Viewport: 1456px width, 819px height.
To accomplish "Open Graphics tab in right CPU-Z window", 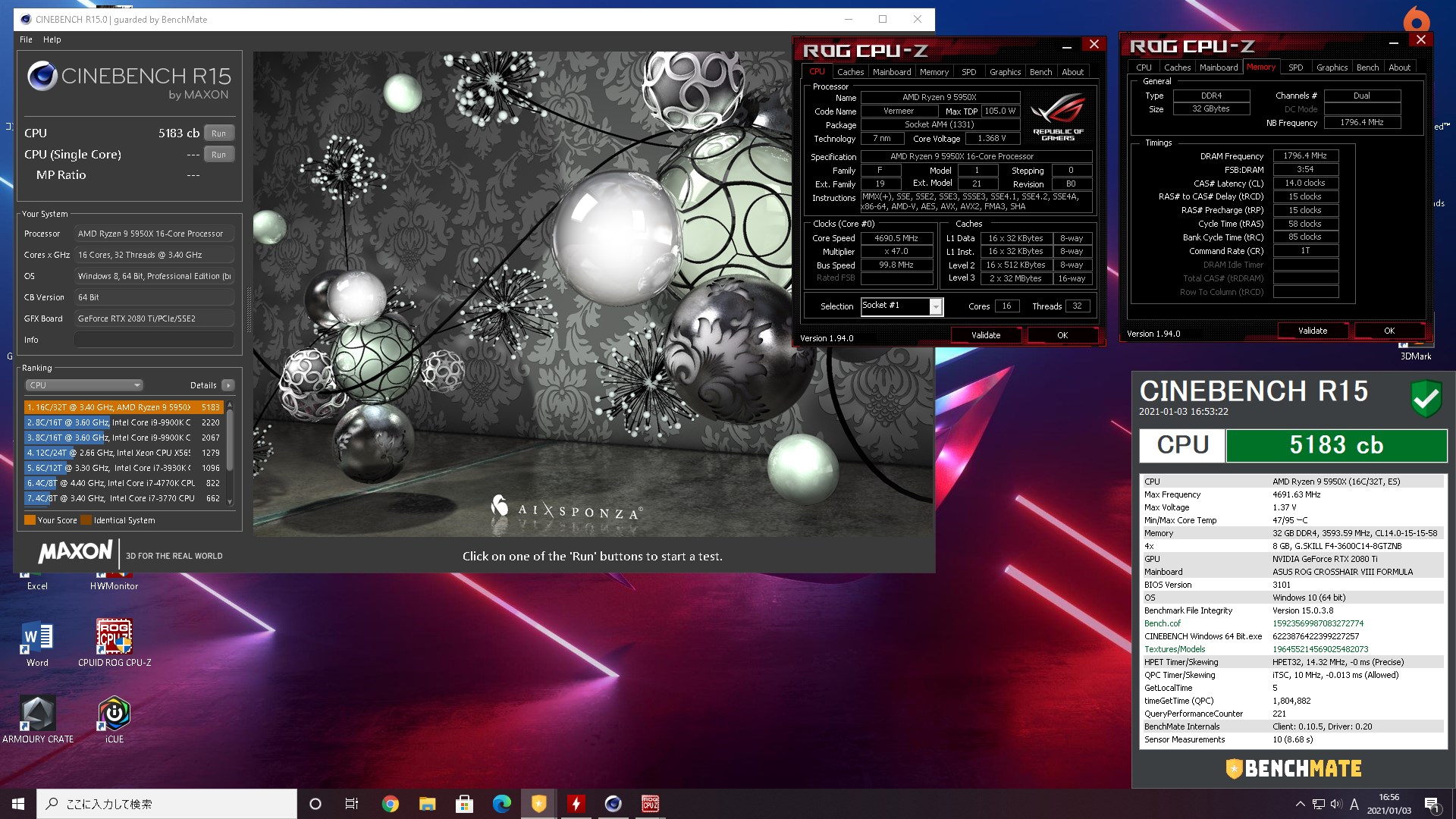I will (x=1332, y=67).
